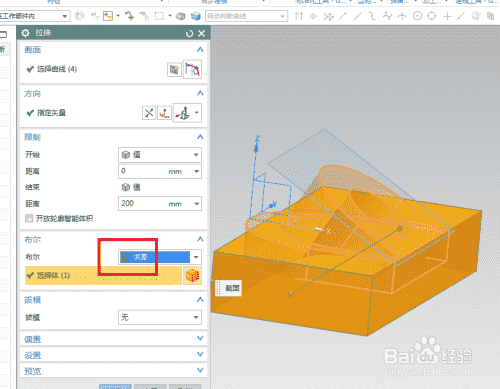Reset the Extrude dialog with the circular arrow
500x389 pixels.
point(189,33)
